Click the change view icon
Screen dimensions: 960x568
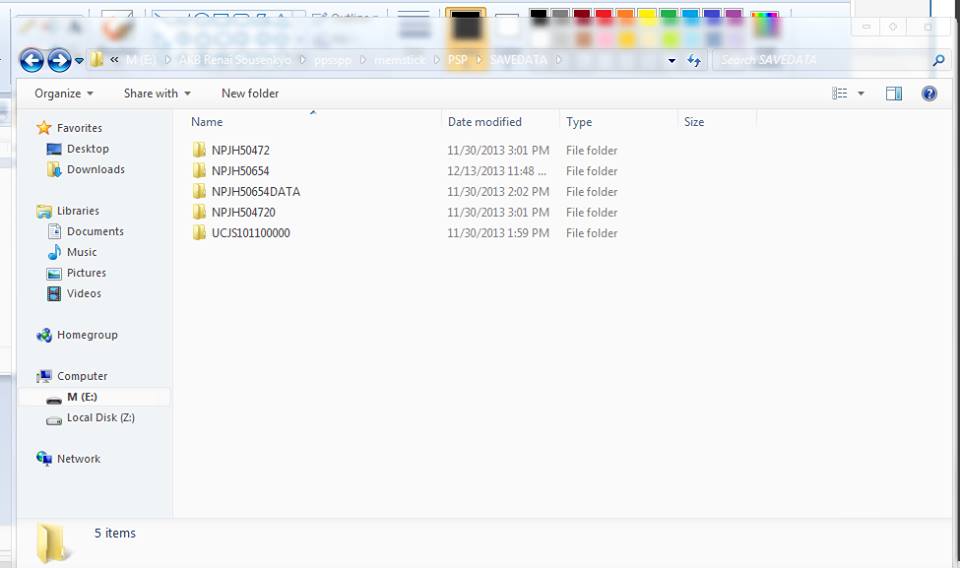(840, 93)
